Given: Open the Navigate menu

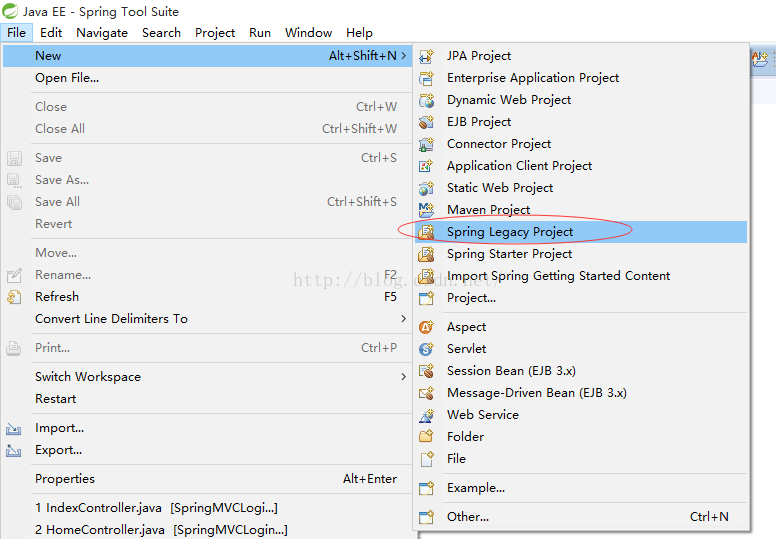Looking at the screenshot, I should click(x=102, y=33).
